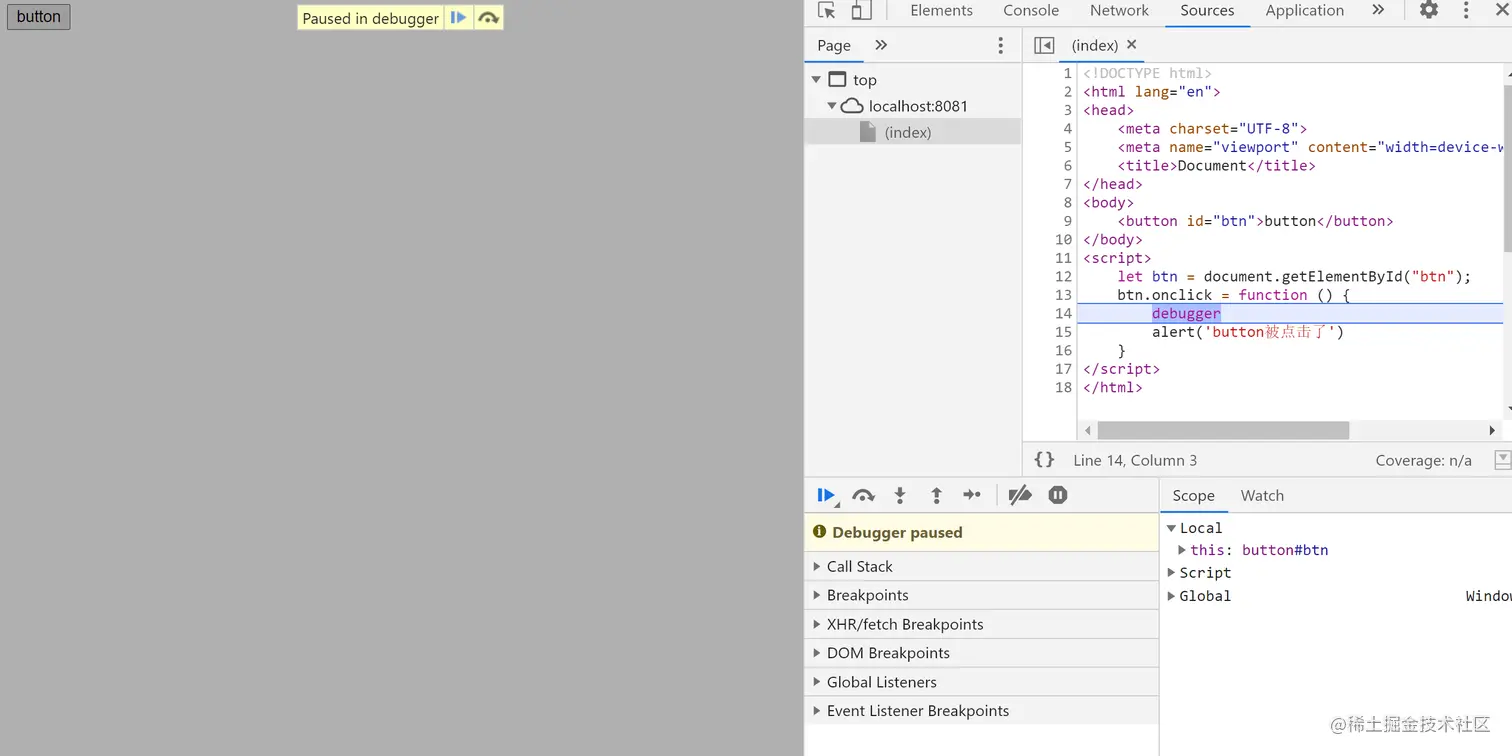Expand XHR/fetch Breakpoints section
The width and height of the screenshot is (1512, 756).
(981, 624)
